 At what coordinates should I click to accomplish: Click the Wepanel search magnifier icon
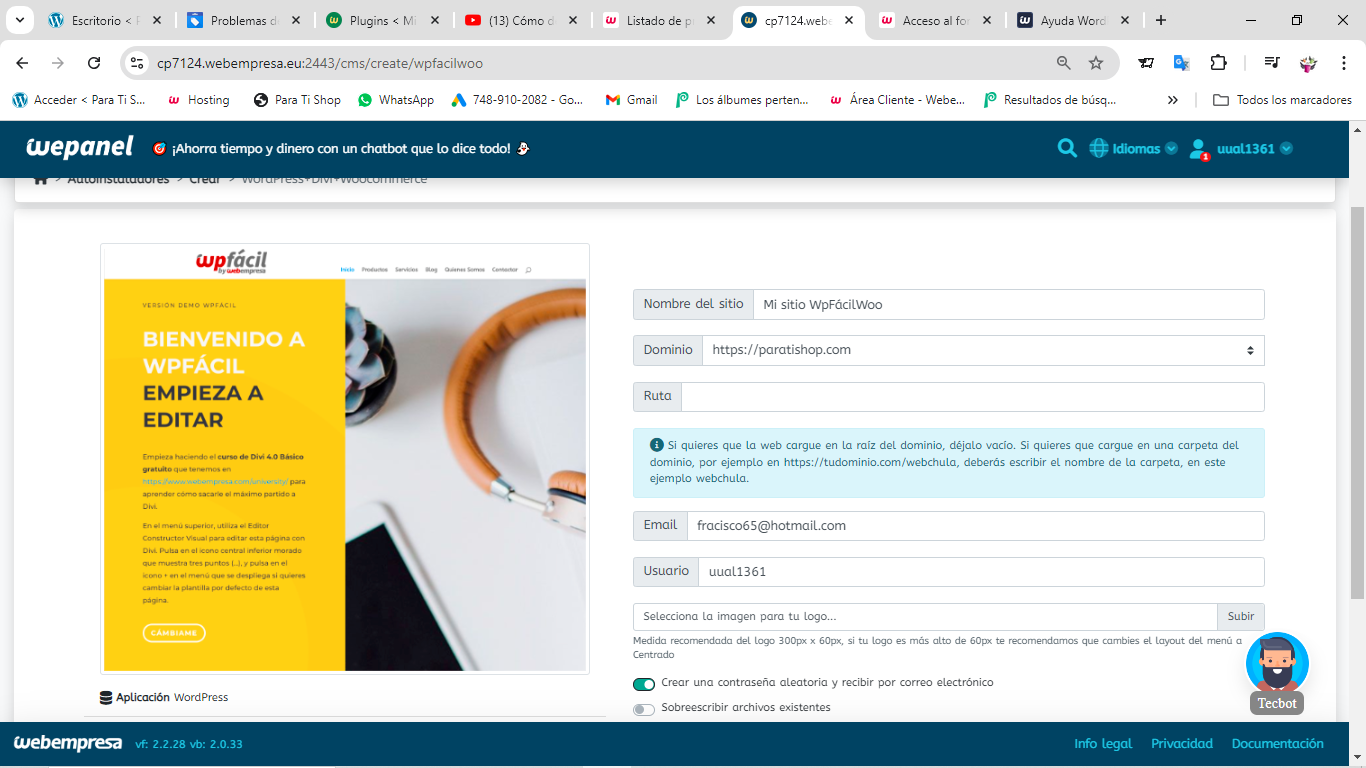click(x=1067, y=148)
